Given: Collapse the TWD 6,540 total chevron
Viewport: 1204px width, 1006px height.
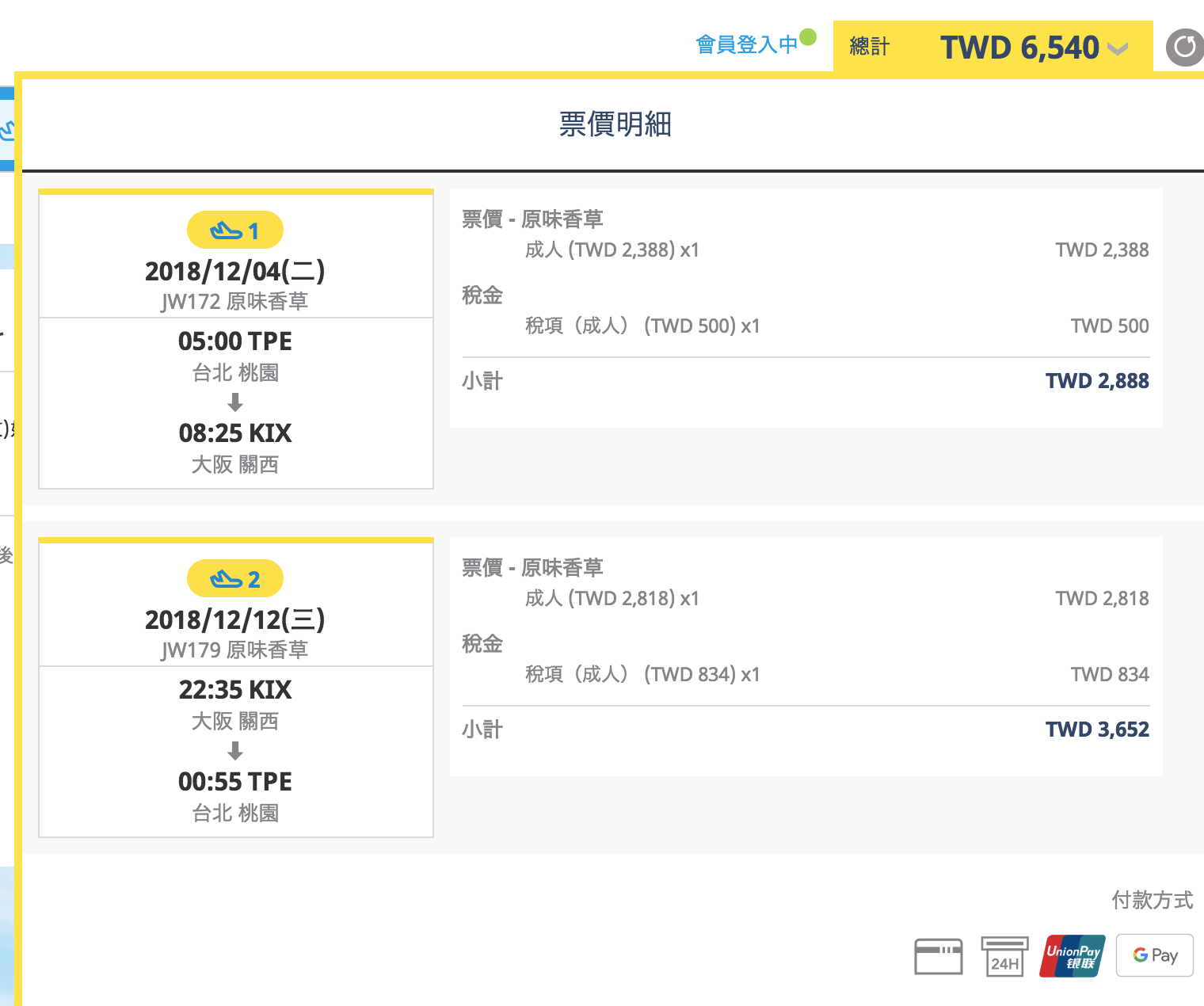Looking at the screenshot, I should coord(1117,49).
